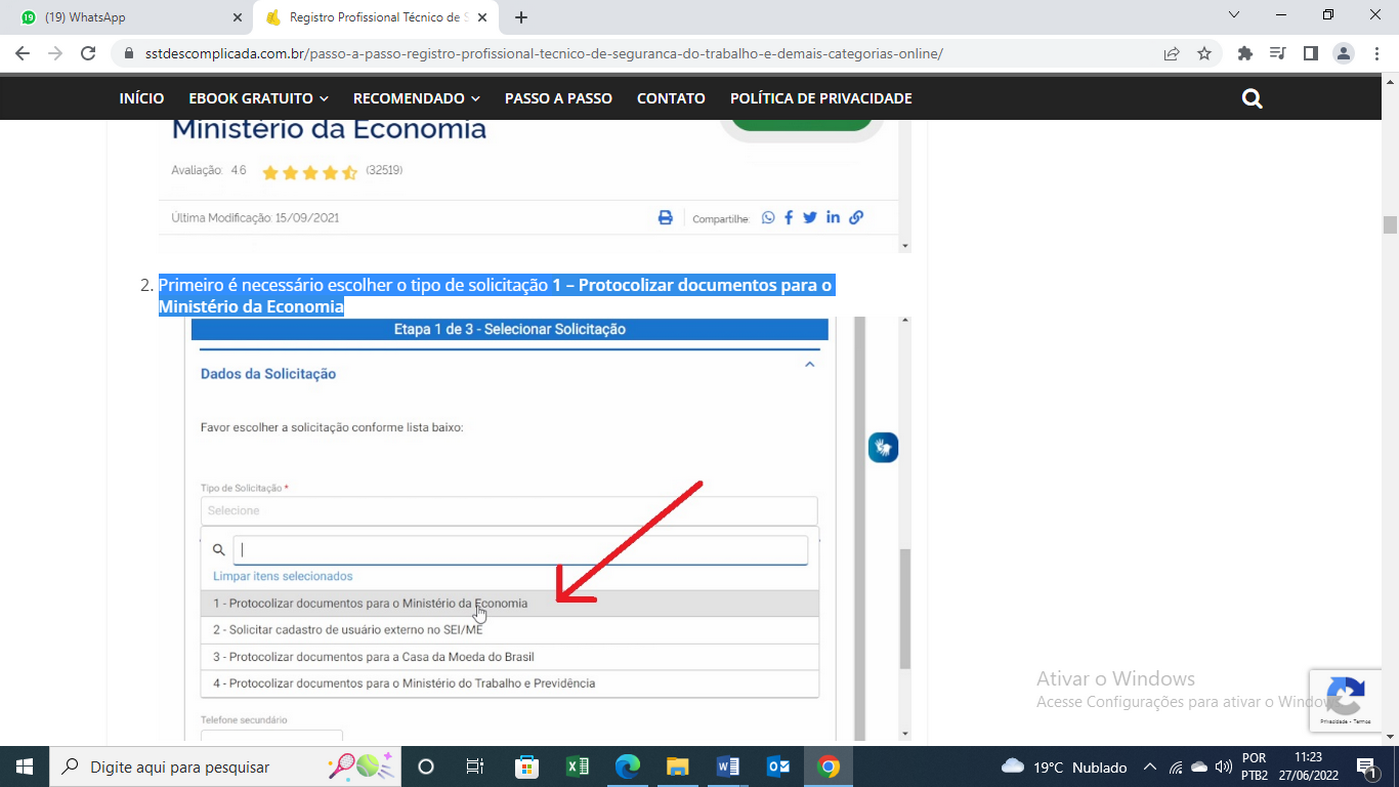This screenshot has height=787, width=1399.
Task: Open CONTATO menu item
Action: 671,98
